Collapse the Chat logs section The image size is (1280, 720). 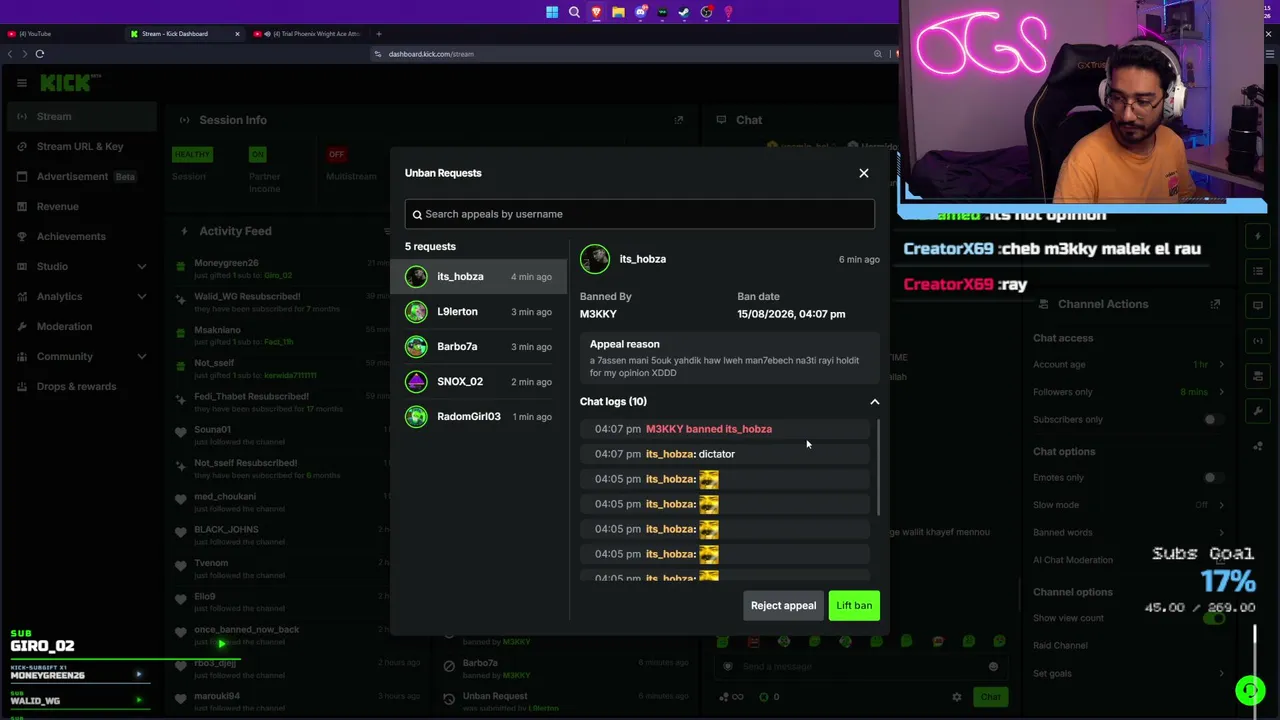tap(875, 402)
